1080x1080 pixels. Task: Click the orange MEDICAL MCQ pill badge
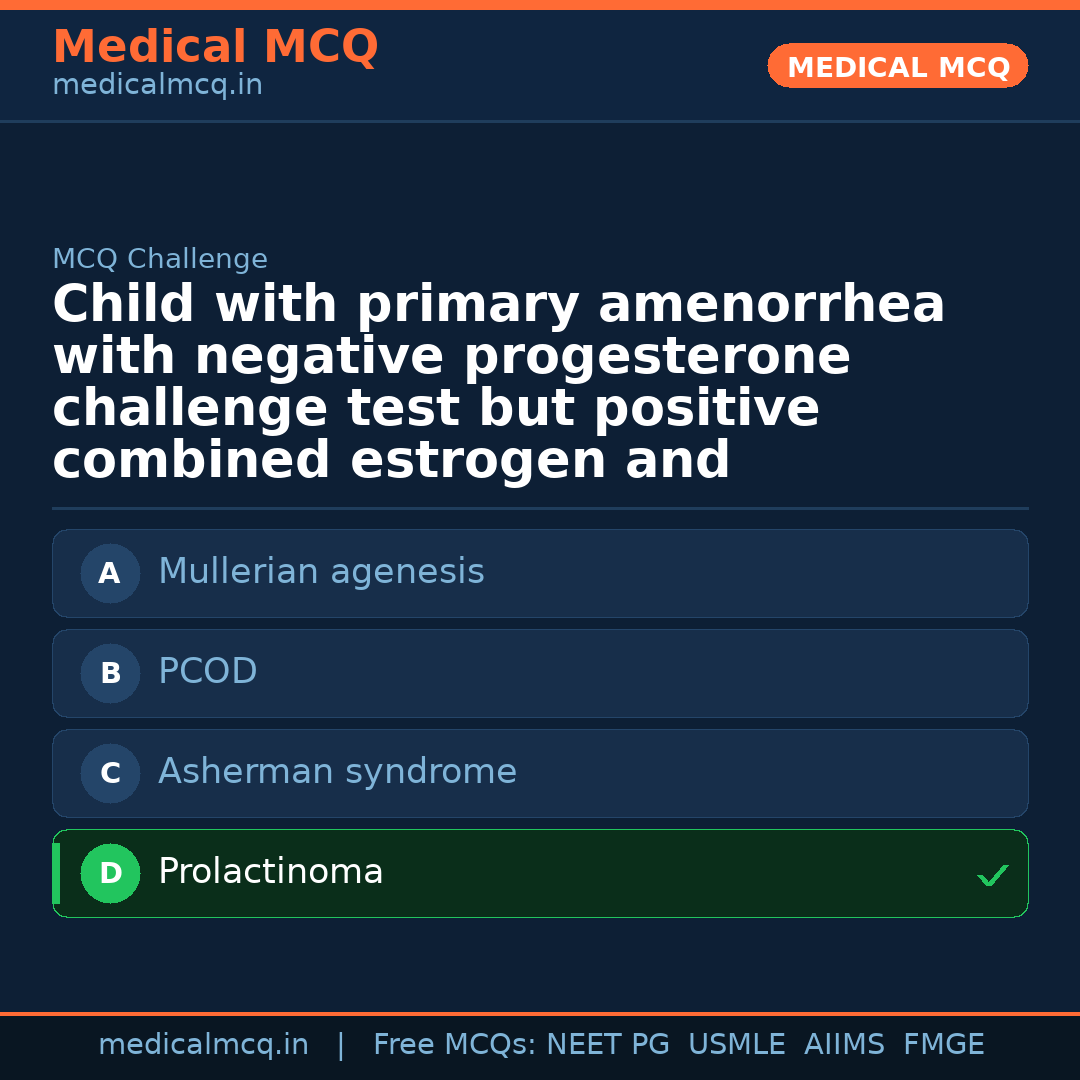897,66
